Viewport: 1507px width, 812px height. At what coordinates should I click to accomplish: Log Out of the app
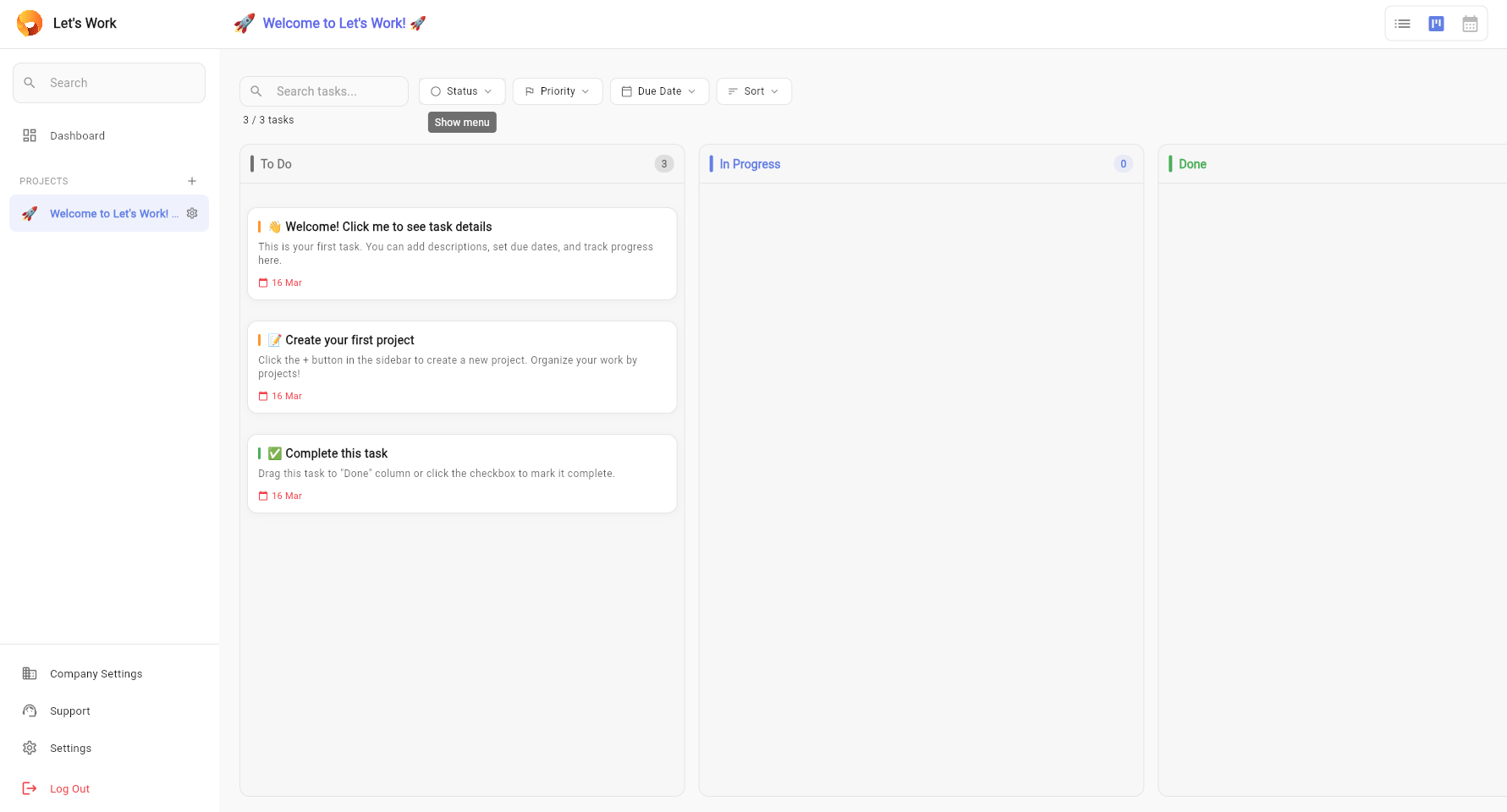(x=109, y=788)
